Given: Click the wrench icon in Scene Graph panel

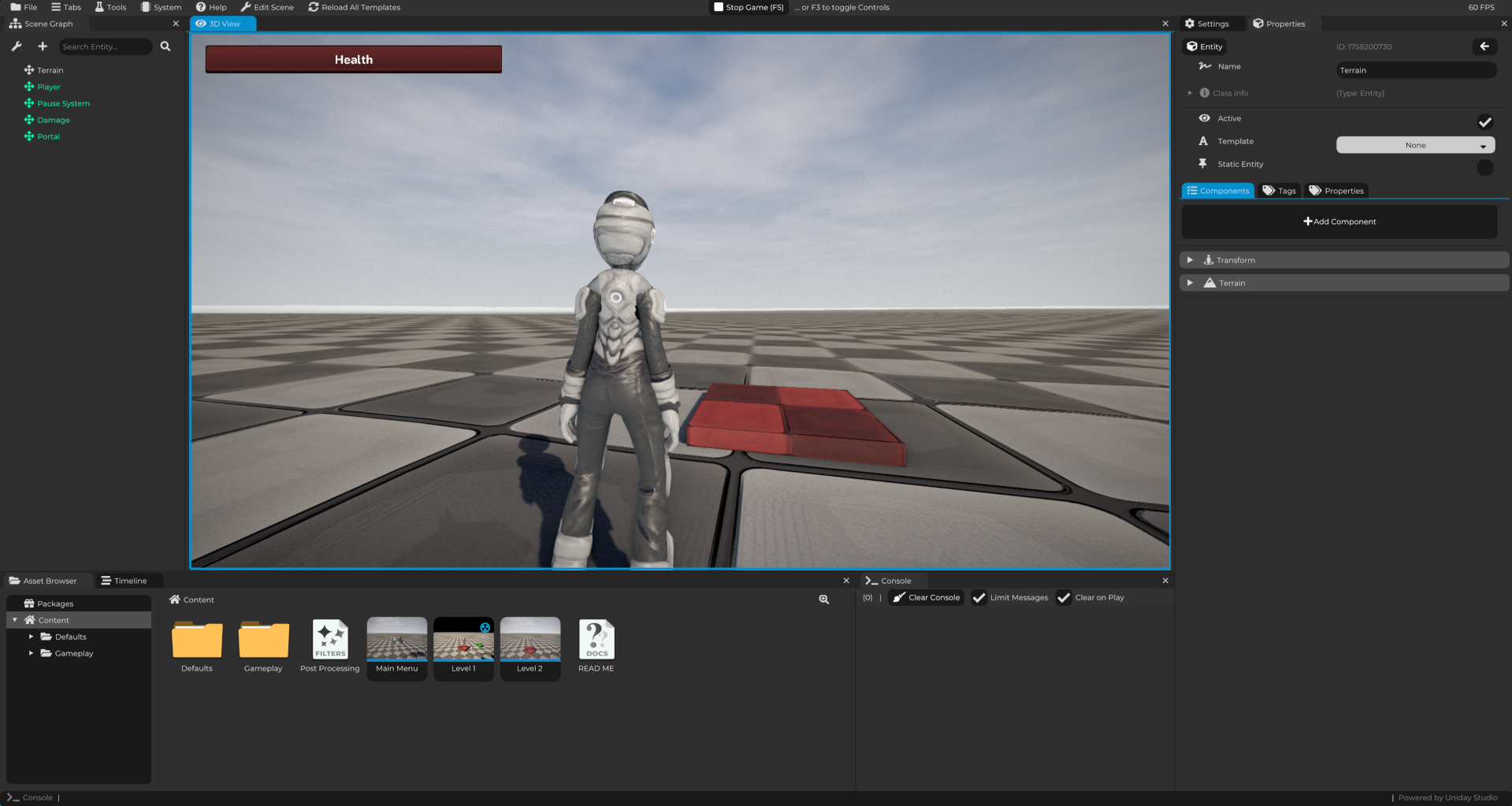Looking at the screenshot, I should tap(16, 46).
